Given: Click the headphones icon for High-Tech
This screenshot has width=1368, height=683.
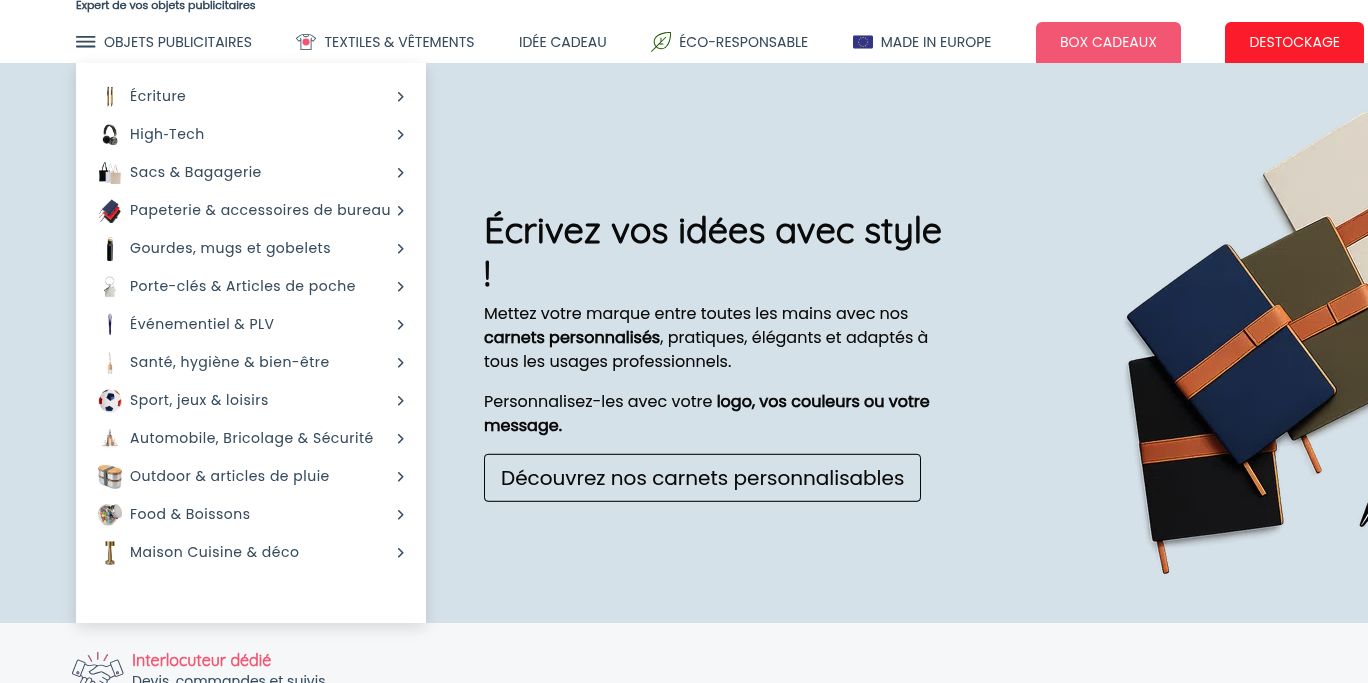Looking at the screenshot, I should pos(110,134).
